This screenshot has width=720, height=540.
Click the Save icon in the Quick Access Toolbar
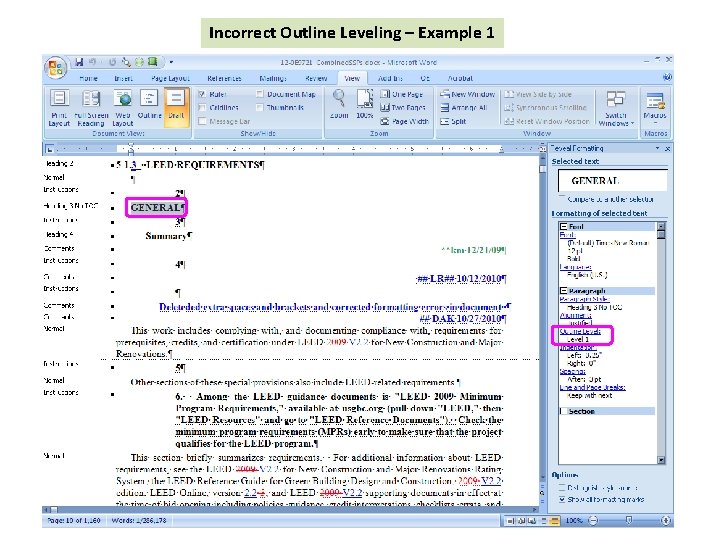click(79, 62)
